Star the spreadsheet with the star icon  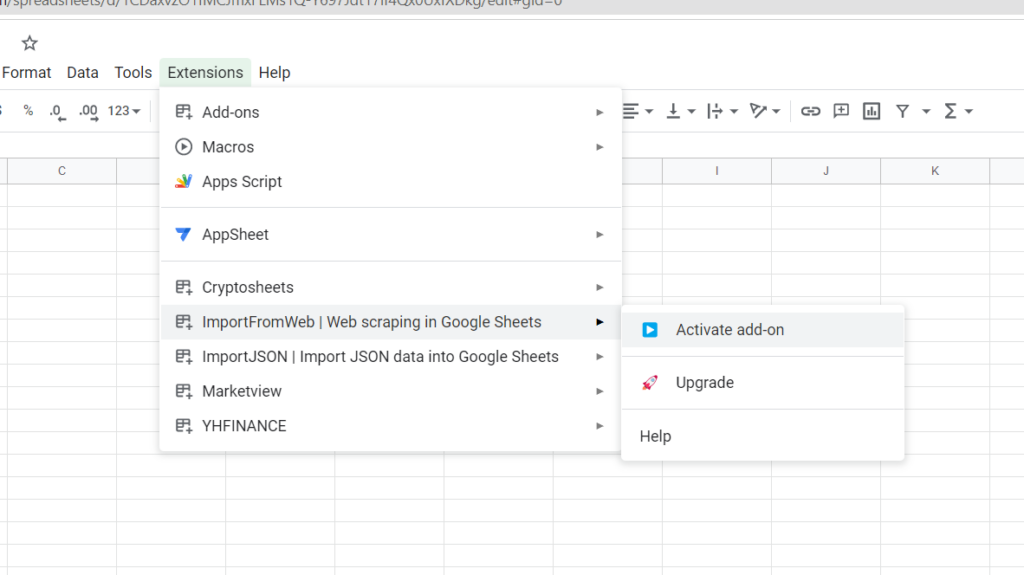click(x=29, y=43)
